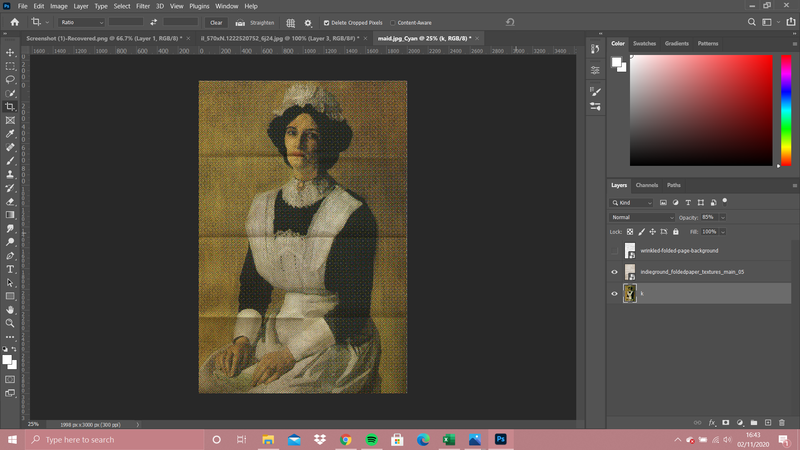This screenshot has width=800, height=450.
Task: Open the Color panel flyout menu
Action: (794, 44)
